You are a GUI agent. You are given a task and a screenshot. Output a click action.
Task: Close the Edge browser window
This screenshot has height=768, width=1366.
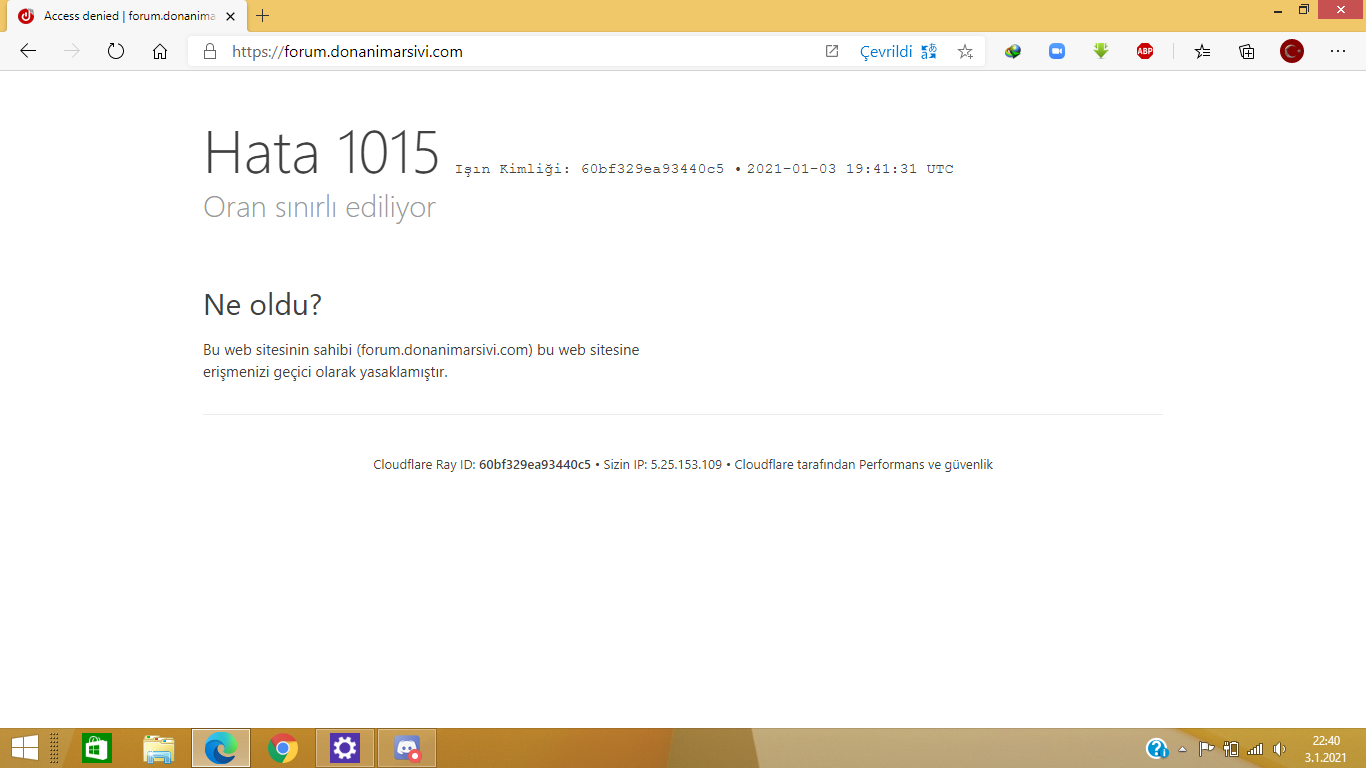1340,9
